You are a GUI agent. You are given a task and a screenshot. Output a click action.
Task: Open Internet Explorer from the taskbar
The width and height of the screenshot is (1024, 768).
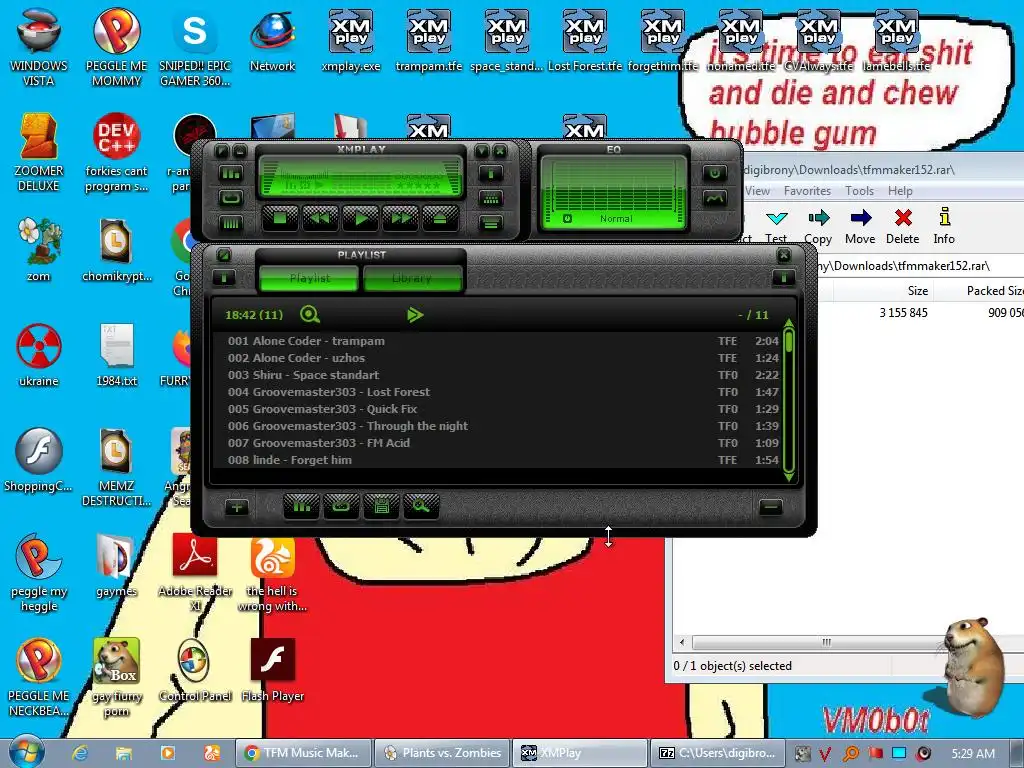coord(80,754)
